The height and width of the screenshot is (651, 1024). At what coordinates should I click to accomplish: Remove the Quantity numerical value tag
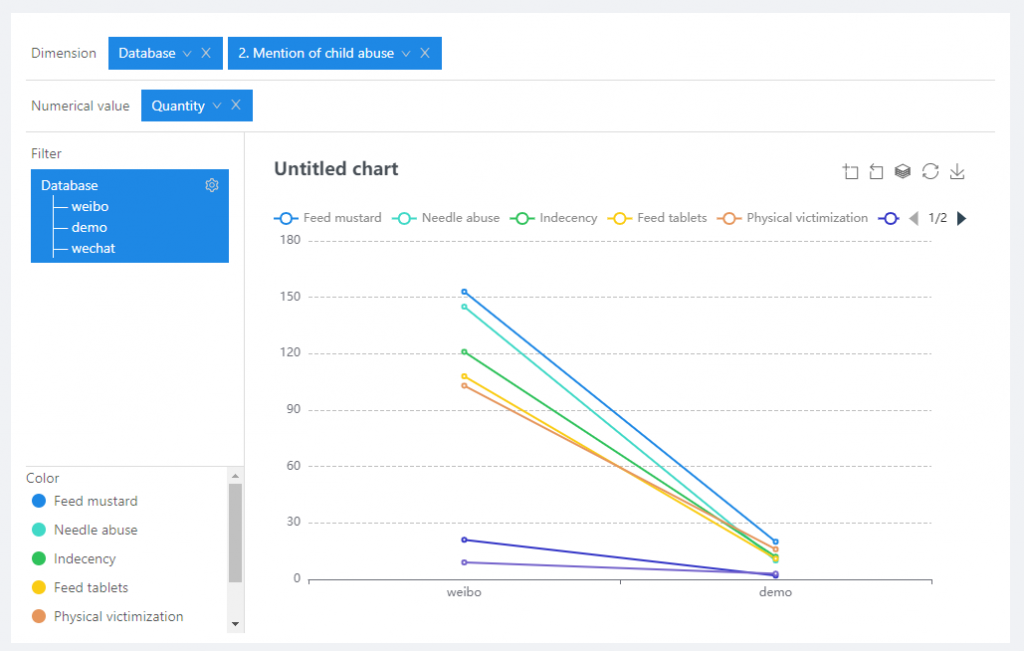point(236,105)
